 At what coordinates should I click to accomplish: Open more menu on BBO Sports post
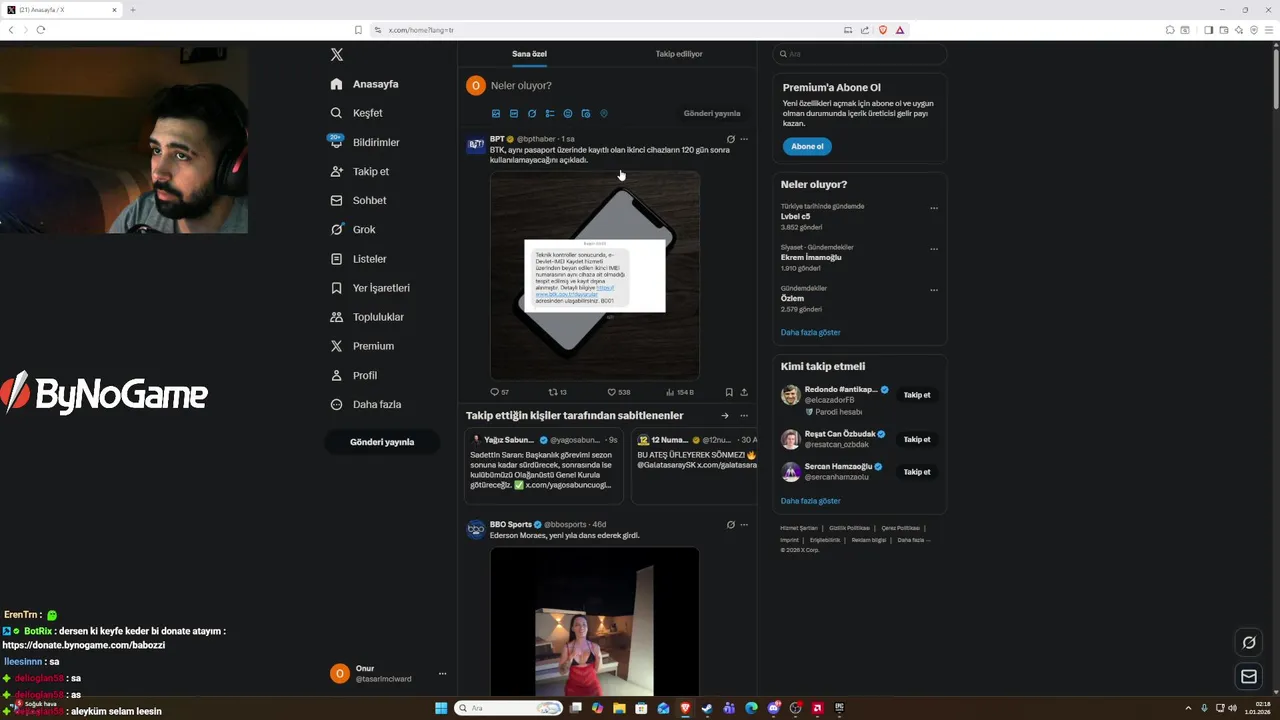(x=744, y=524)
